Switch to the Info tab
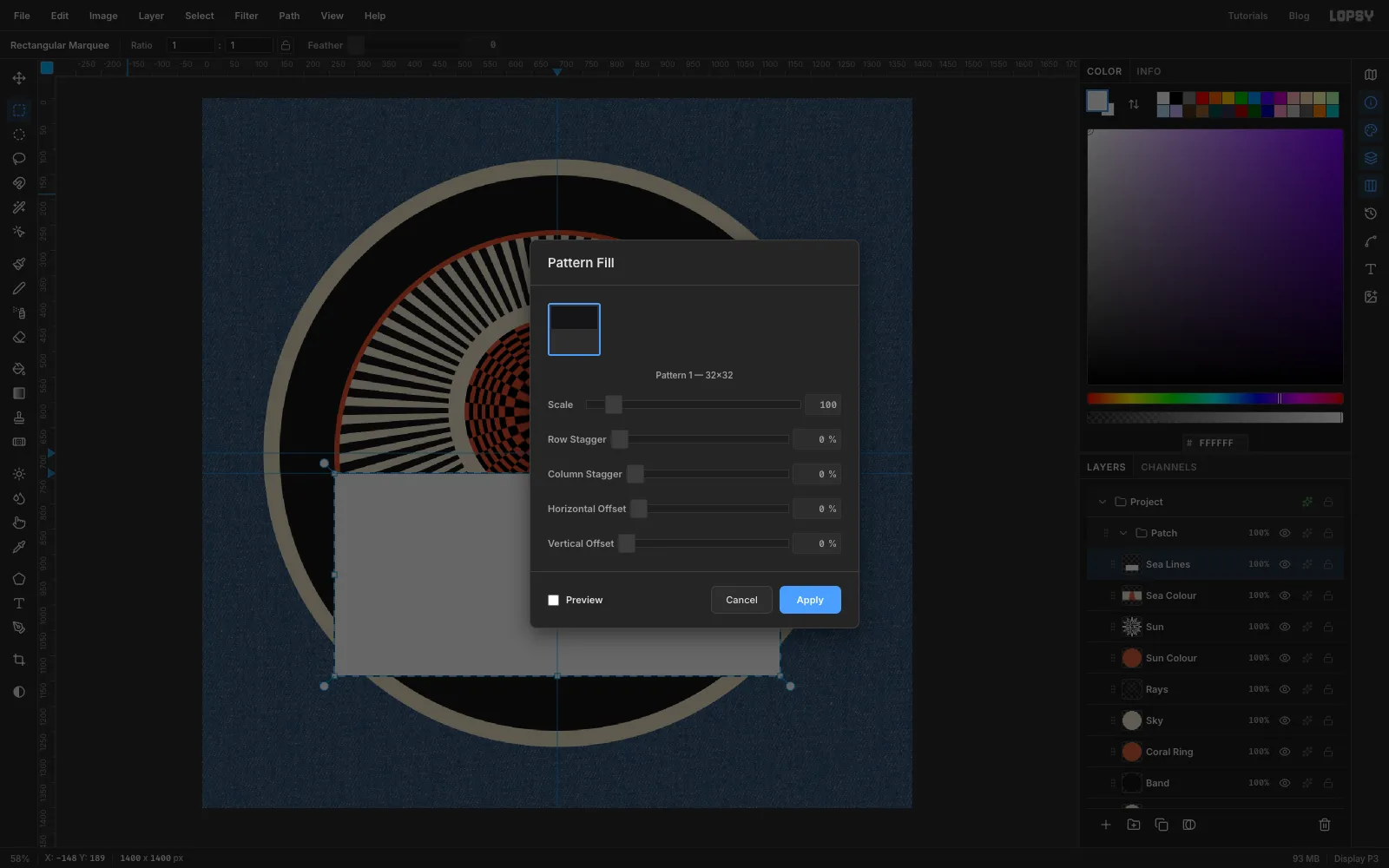Viewport: 1389px width, 868px height. pos(1149,71)
